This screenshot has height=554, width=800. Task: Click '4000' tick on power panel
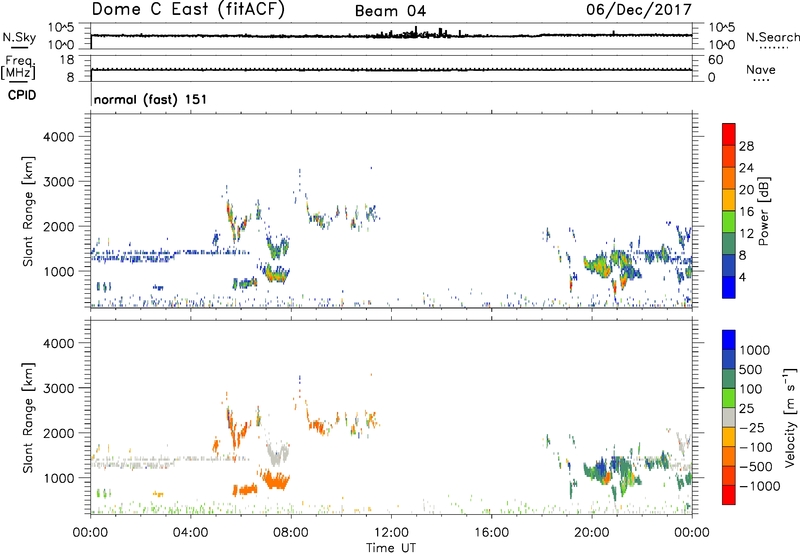58,137
